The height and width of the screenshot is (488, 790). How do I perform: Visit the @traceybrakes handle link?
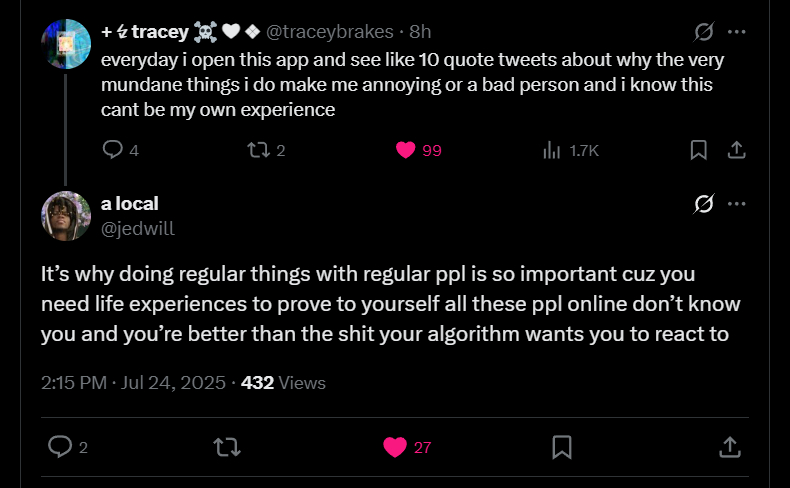tap(325, 32)
